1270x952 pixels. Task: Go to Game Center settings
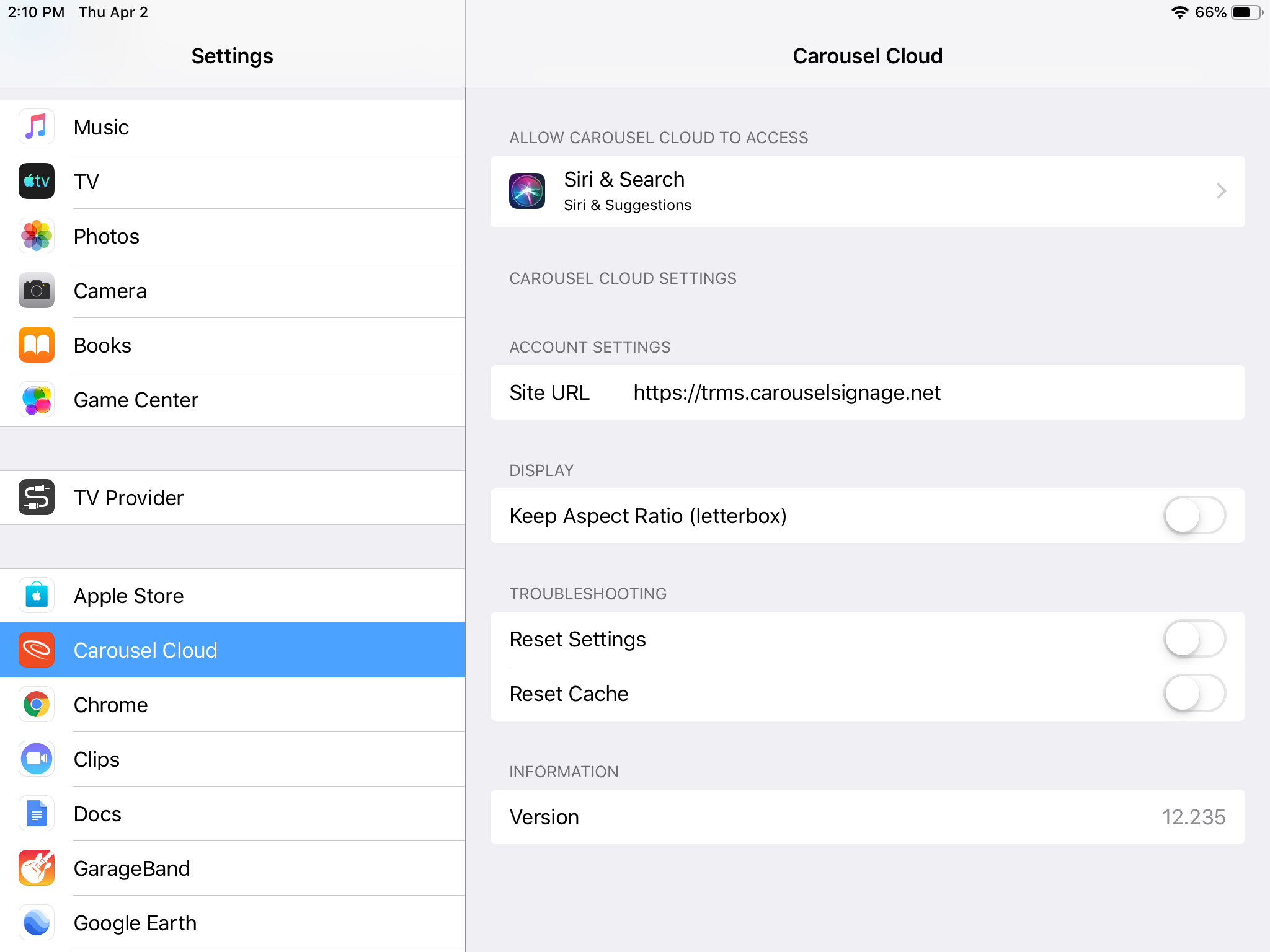coord(233,400)
